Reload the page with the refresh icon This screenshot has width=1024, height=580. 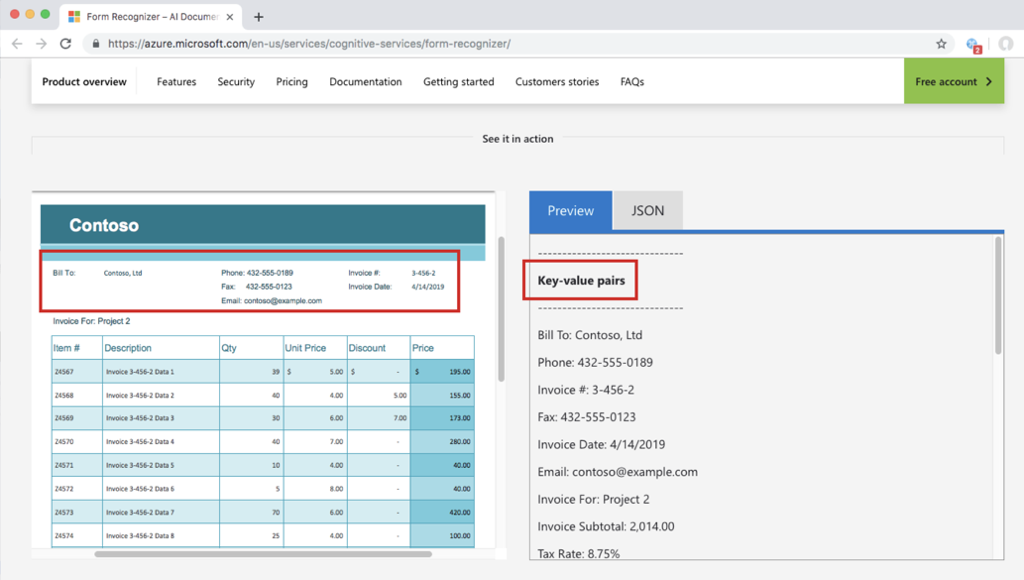(65, 44)
